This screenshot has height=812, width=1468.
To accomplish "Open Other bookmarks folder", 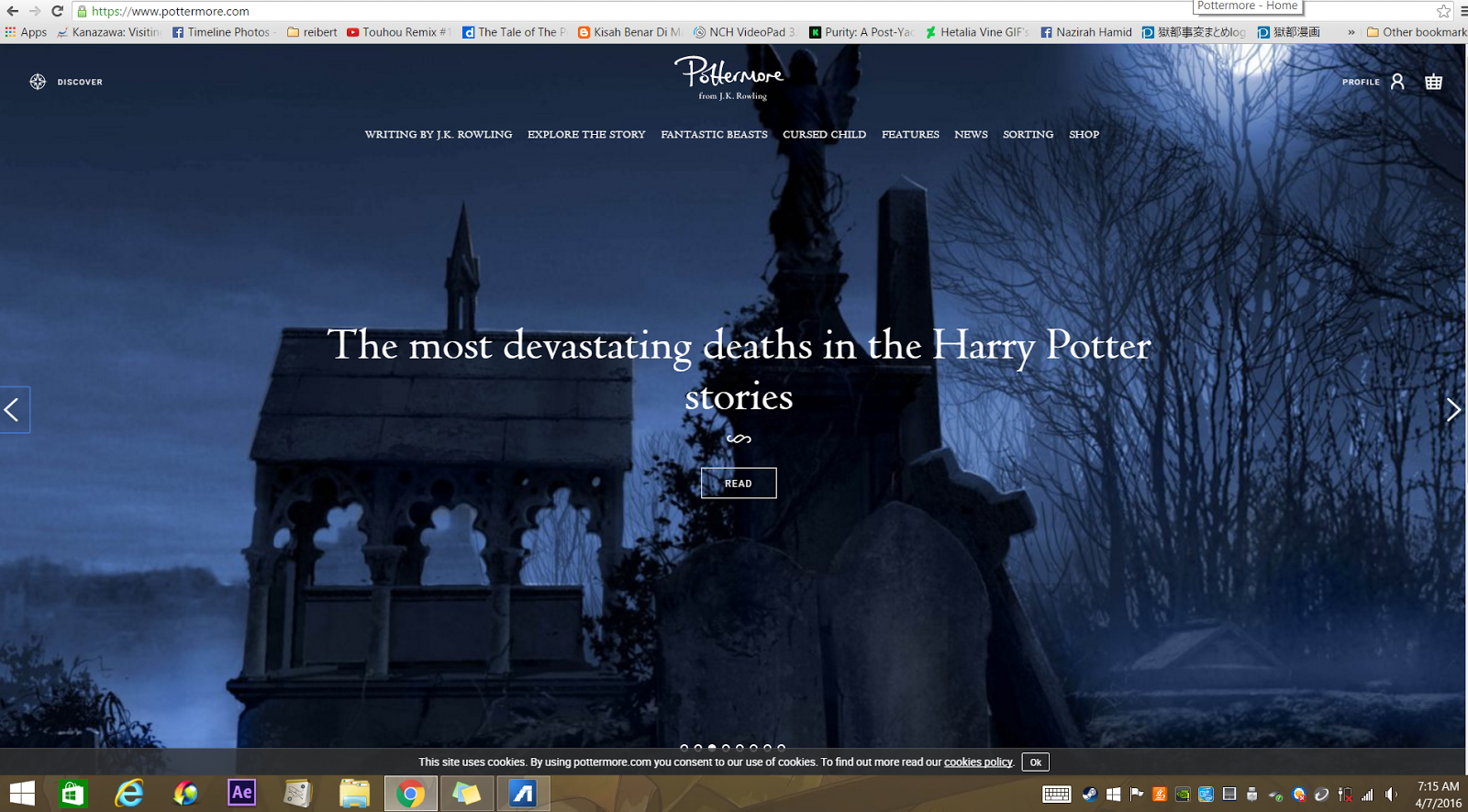I will coord(1418,32).
